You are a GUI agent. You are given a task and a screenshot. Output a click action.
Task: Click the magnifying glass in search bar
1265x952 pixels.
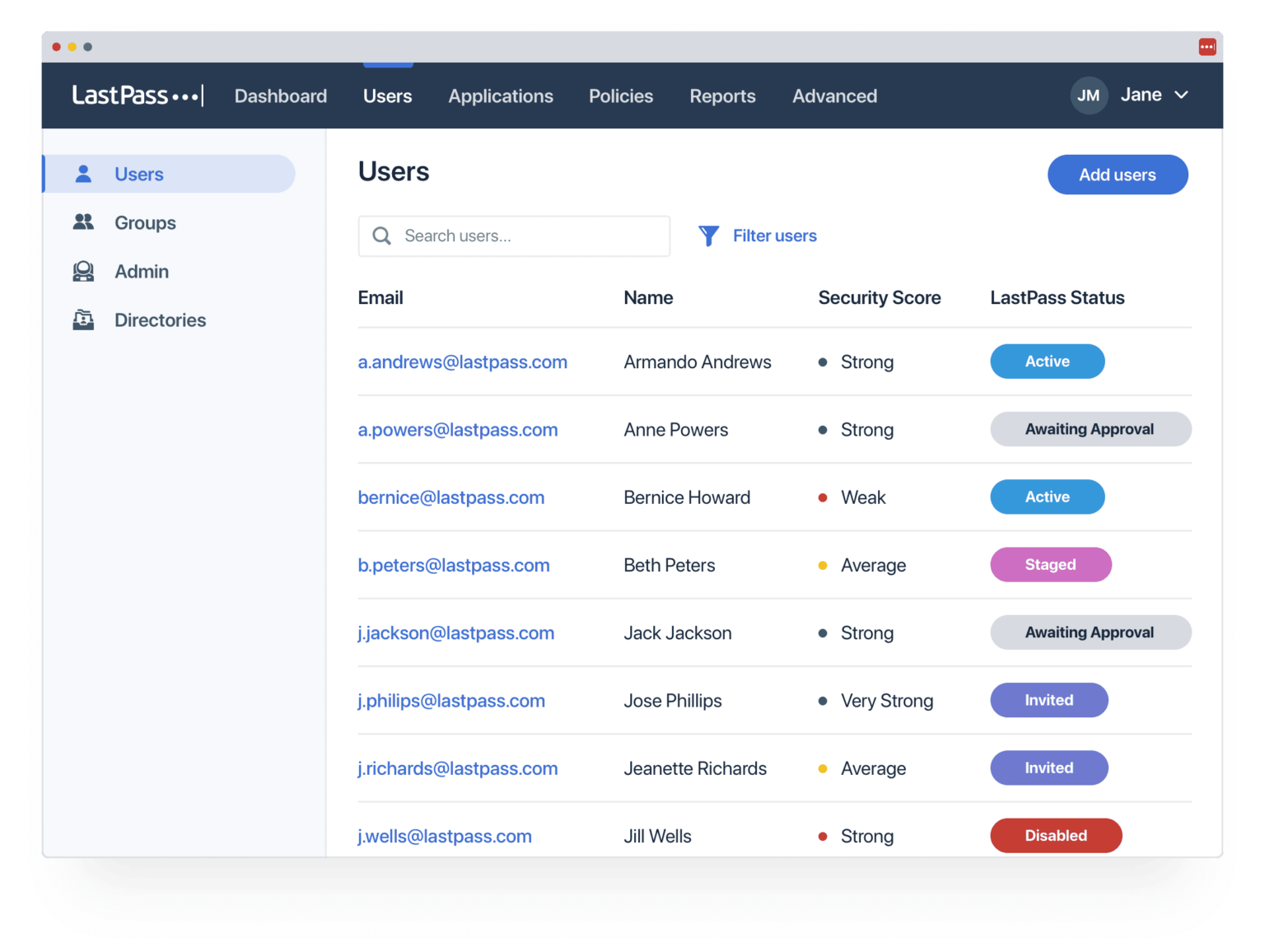[381, 236]
